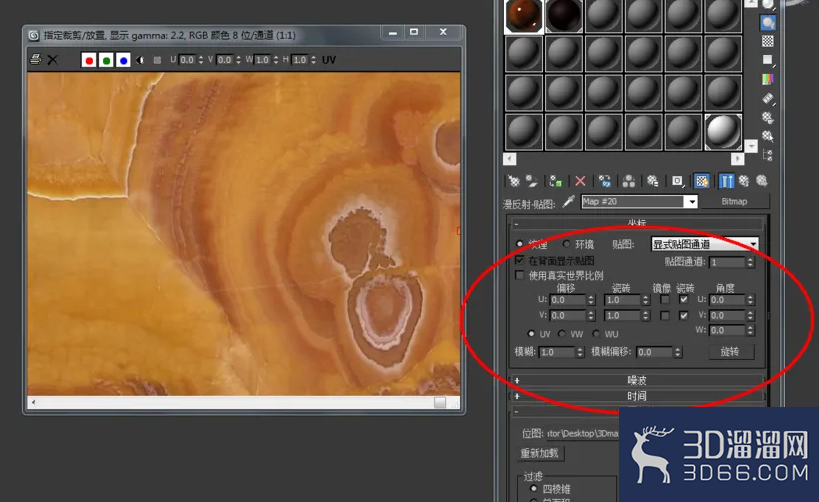Adjust the 模糊偏移 spinner arrows
Screen dimensions: 819x502
point(677,352)
